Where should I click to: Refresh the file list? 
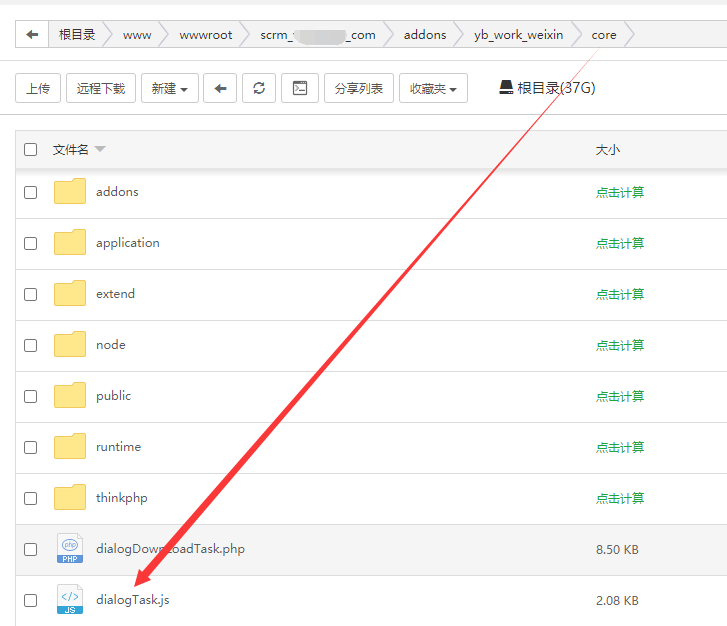pyautogui.click(x=259, y=88)
